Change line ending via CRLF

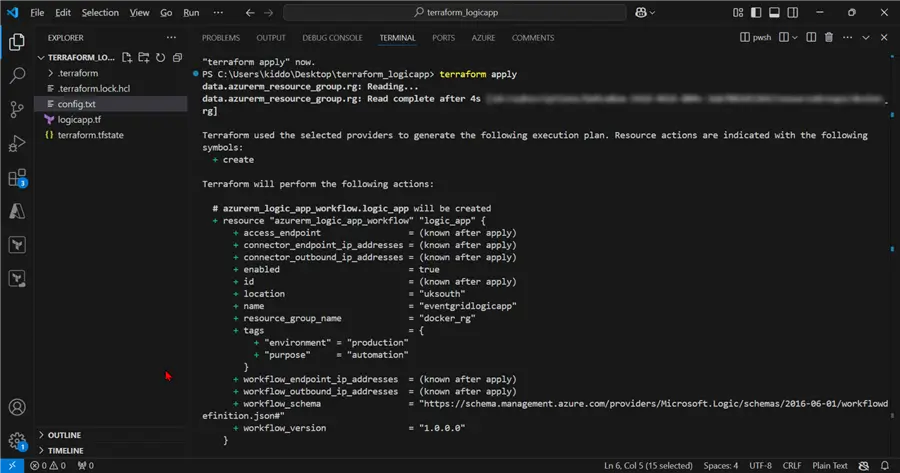(x=792, y=466)
